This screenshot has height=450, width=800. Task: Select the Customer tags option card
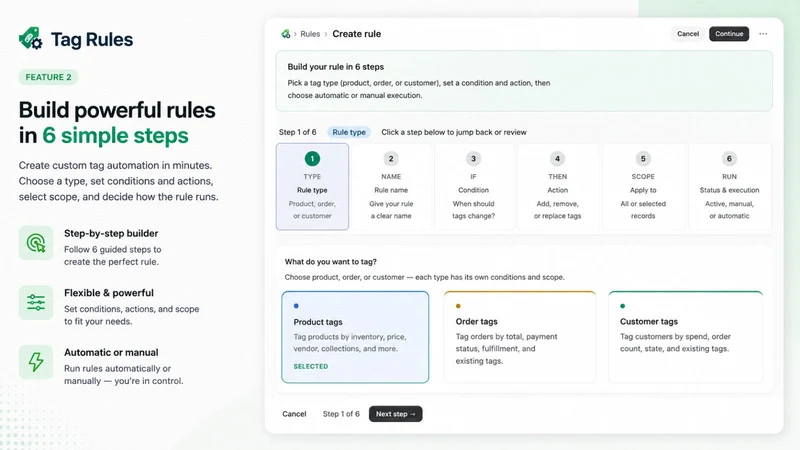[x=685, y=337]
